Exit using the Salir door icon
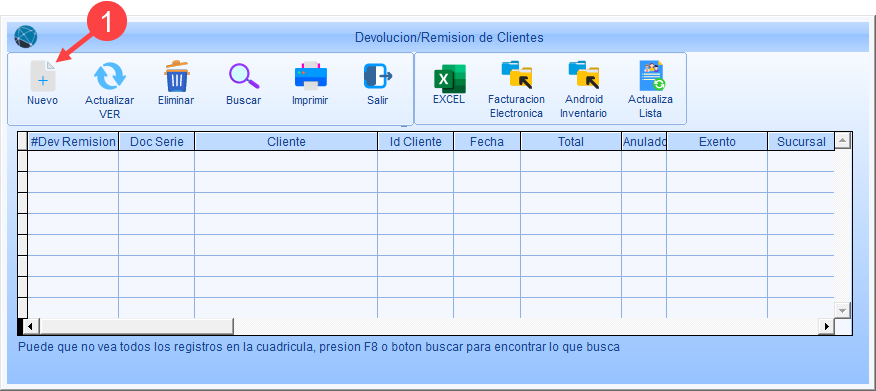The height and width of the screenshot is (391, 876). 378,76
